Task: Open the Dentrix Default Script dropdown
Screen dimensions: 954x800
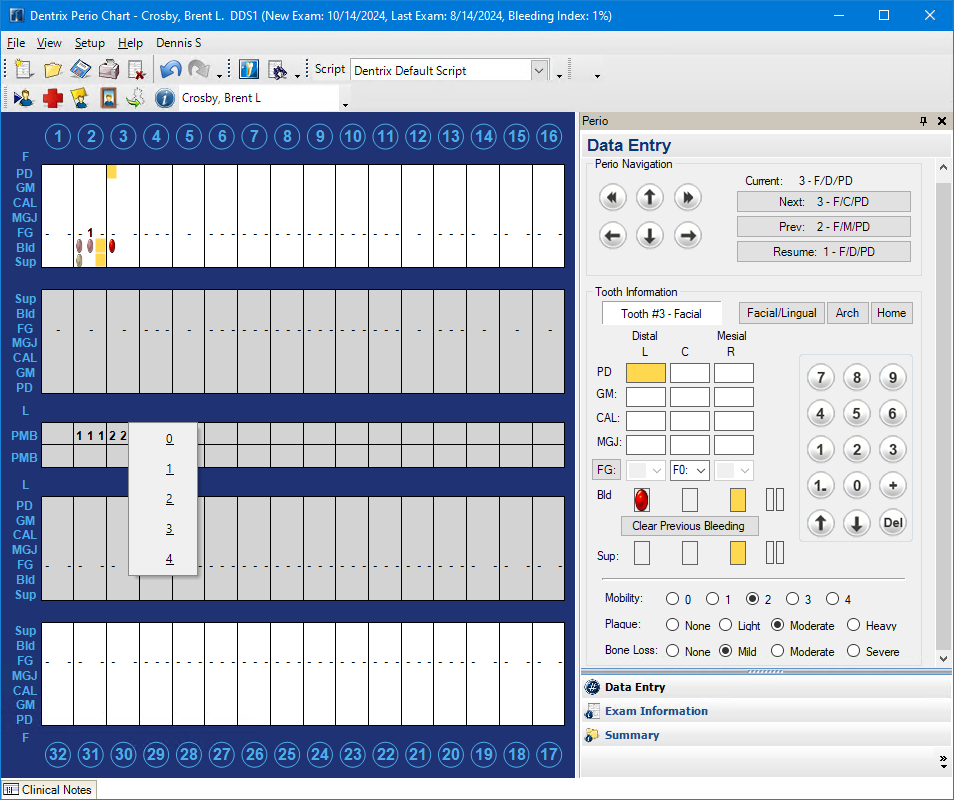Action: point(540,70)
